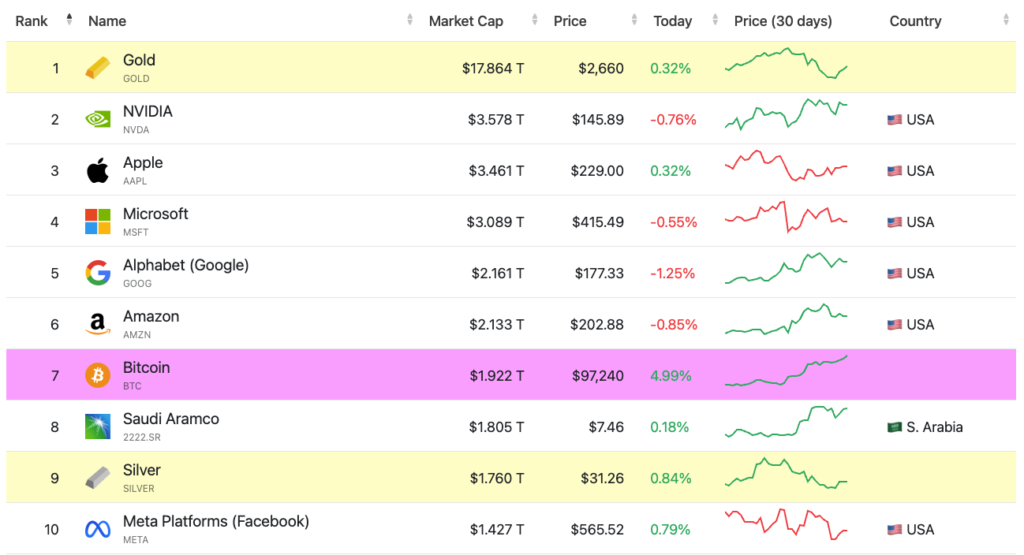This screenshot has height=555, width=1024.
Task: Open the Saudi Aramco company link
Action: (171, 419)
